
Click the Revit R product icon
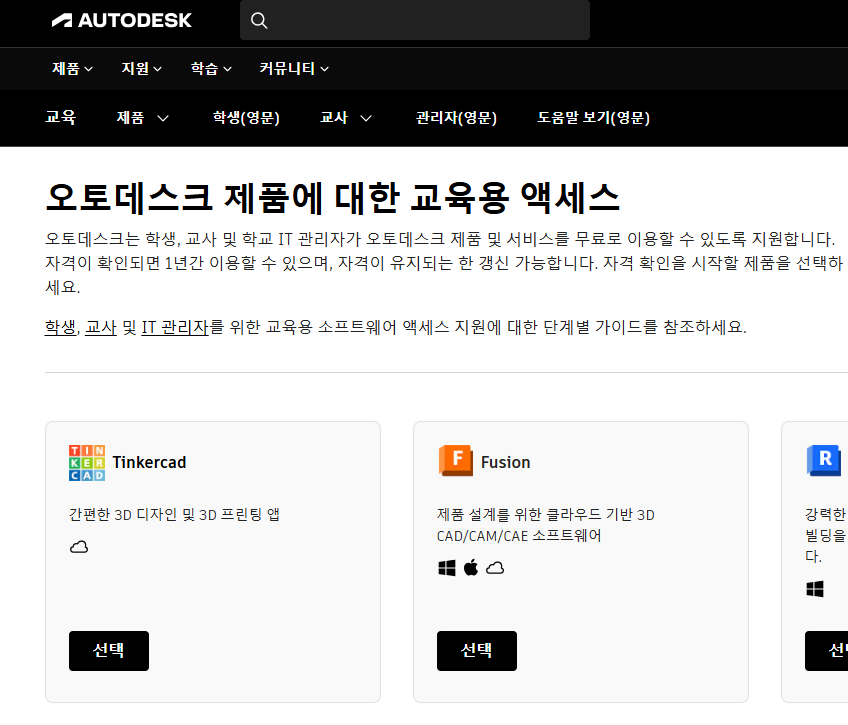click(x=824, y=461)
